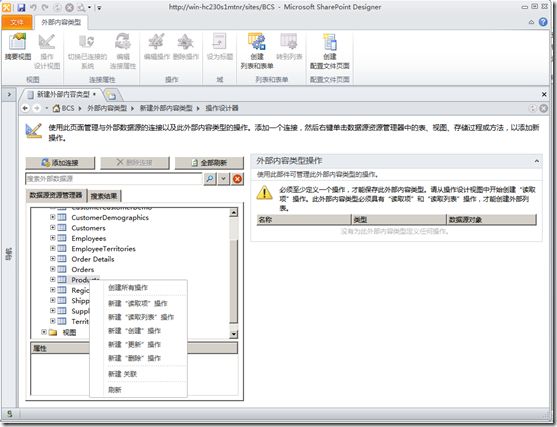557x427 pixels.
Task: Click the 类型 column header
Action: click(x=399, y=220)
